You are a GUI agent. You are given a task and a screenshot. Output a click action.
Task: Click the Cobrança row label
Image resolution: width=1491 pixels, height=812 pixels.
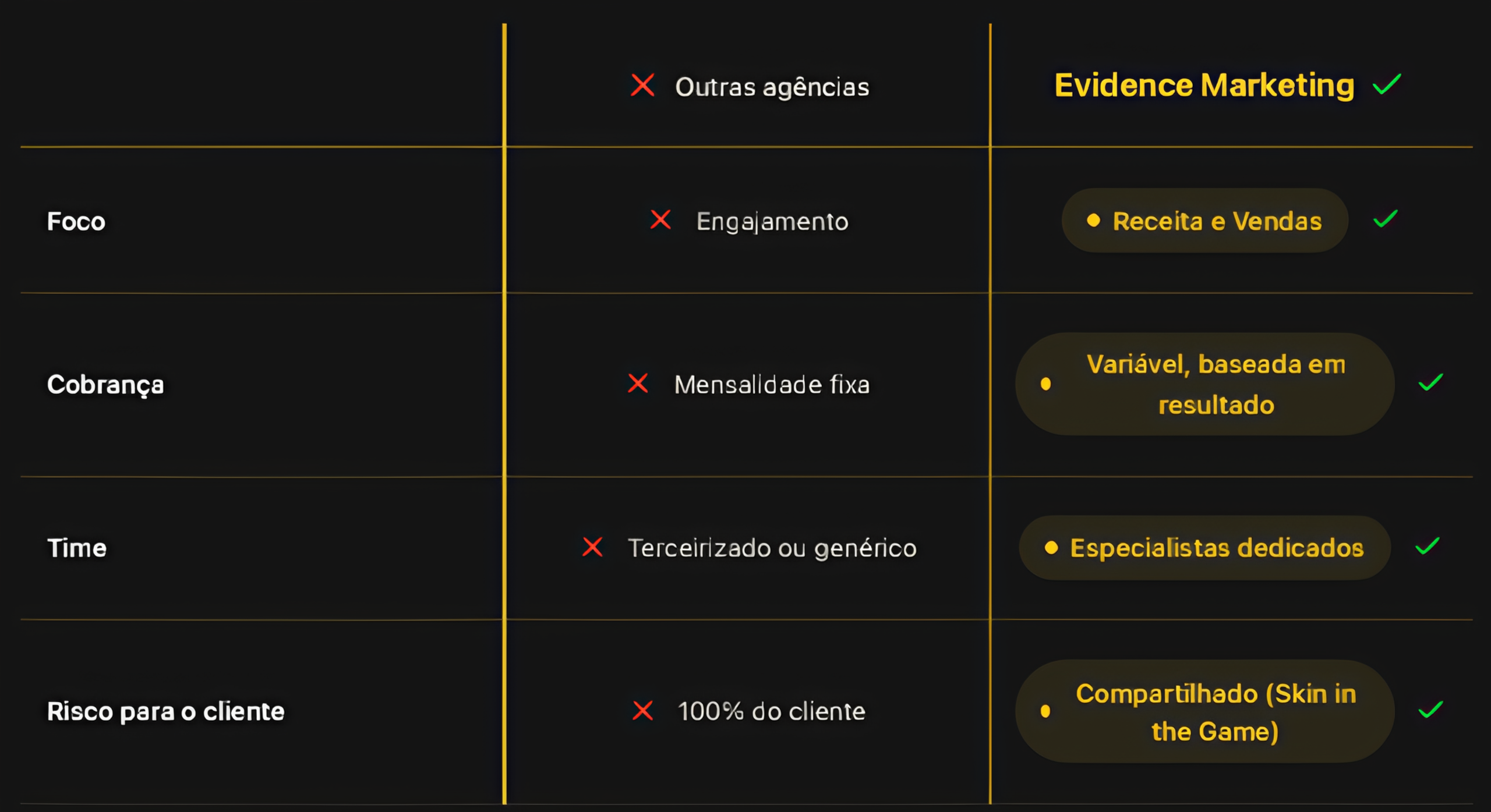coord(105,385)
